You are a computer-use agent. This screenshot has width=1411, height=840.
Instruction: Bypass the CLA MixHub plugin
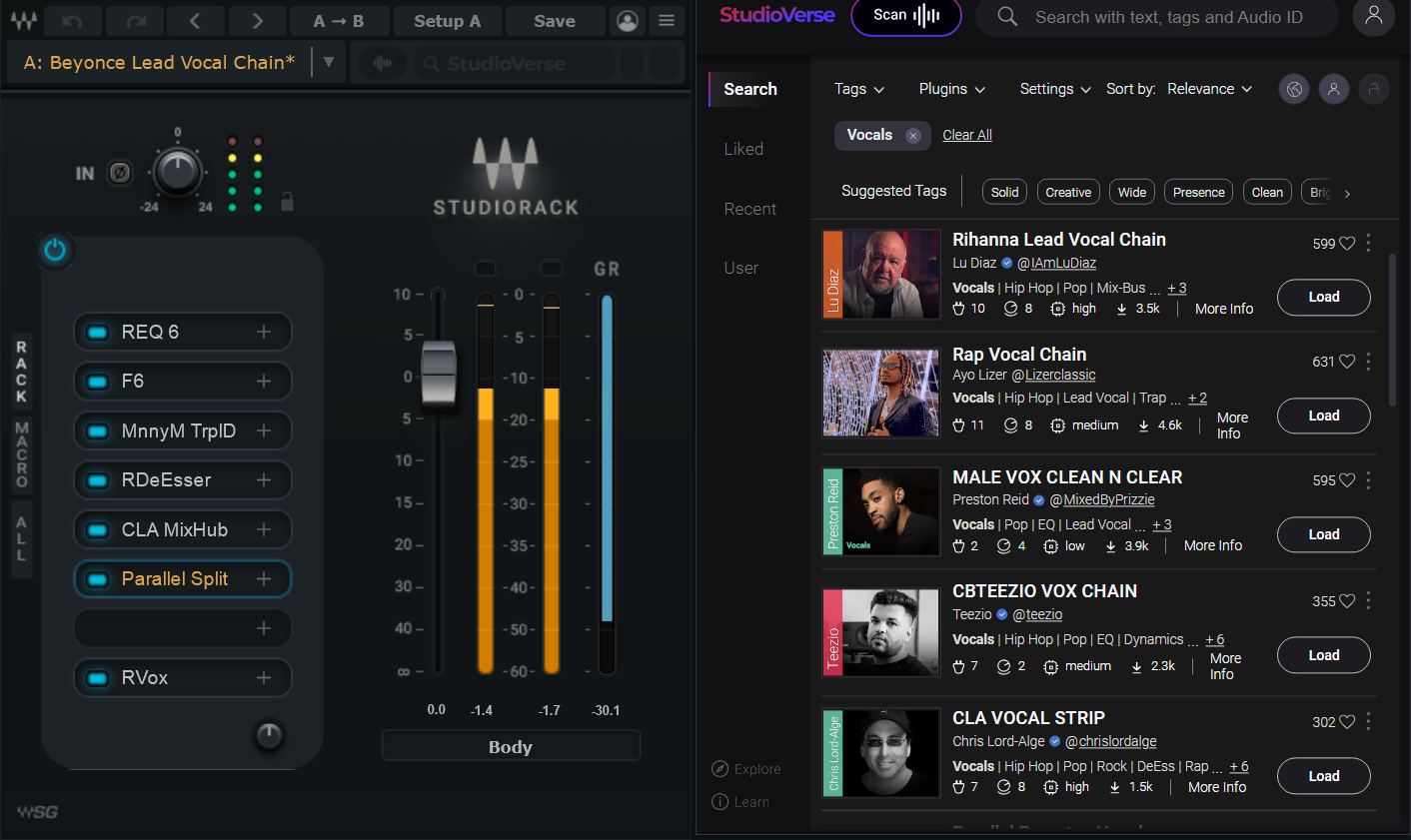pos(98,529)
